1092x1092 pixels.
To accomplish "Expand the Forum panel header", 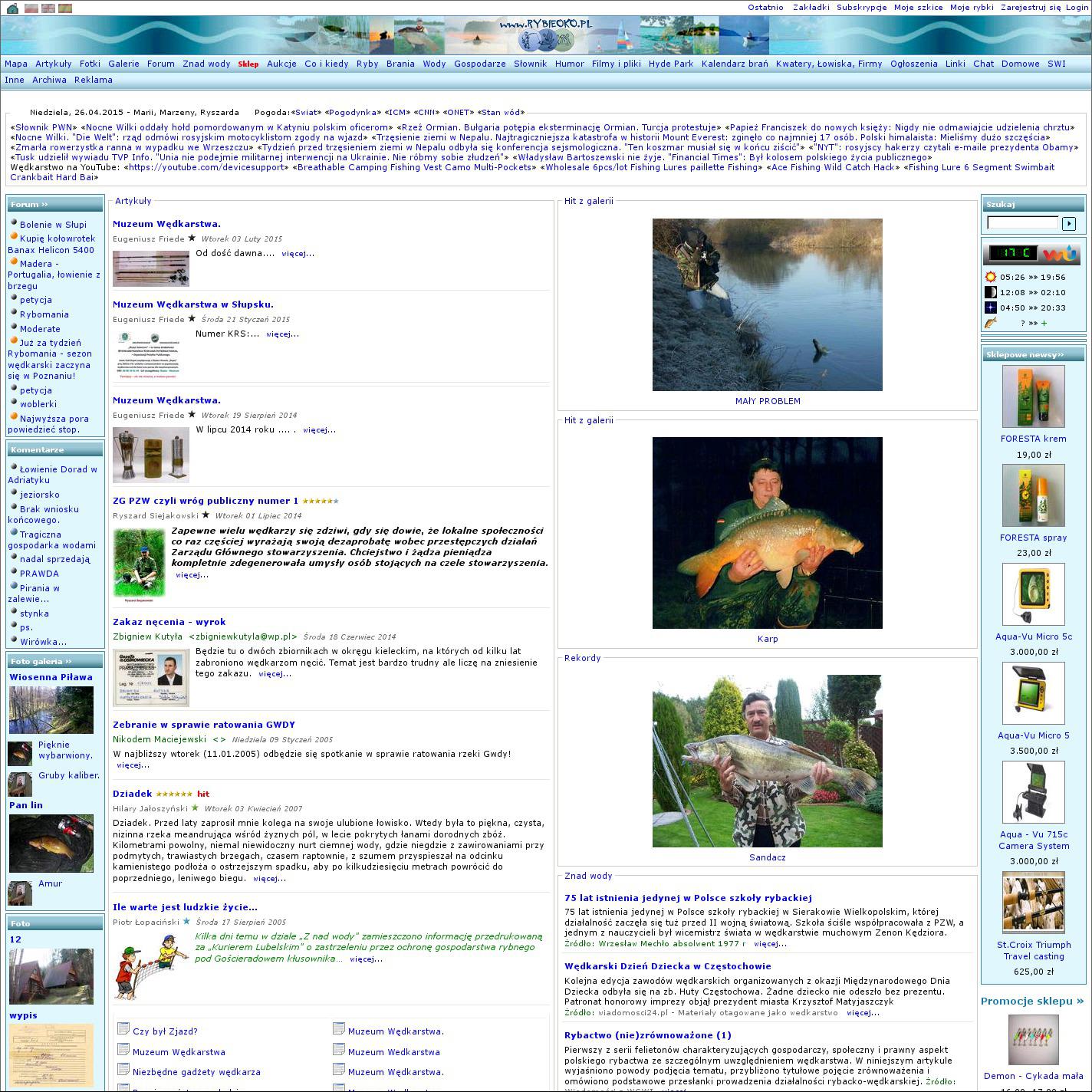I will click(x=54, y=205).
